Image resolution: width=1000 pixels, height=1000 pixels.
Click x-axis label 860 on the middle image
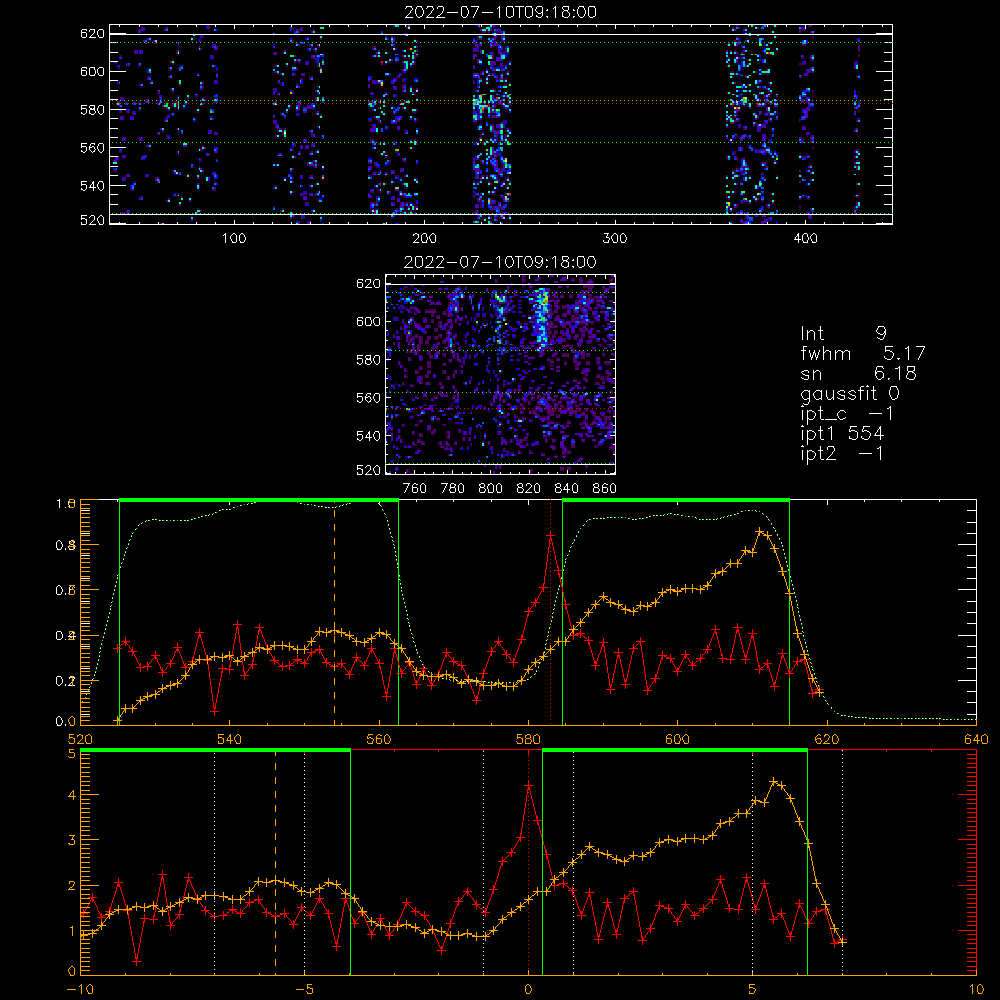click(x=605, y=488)
